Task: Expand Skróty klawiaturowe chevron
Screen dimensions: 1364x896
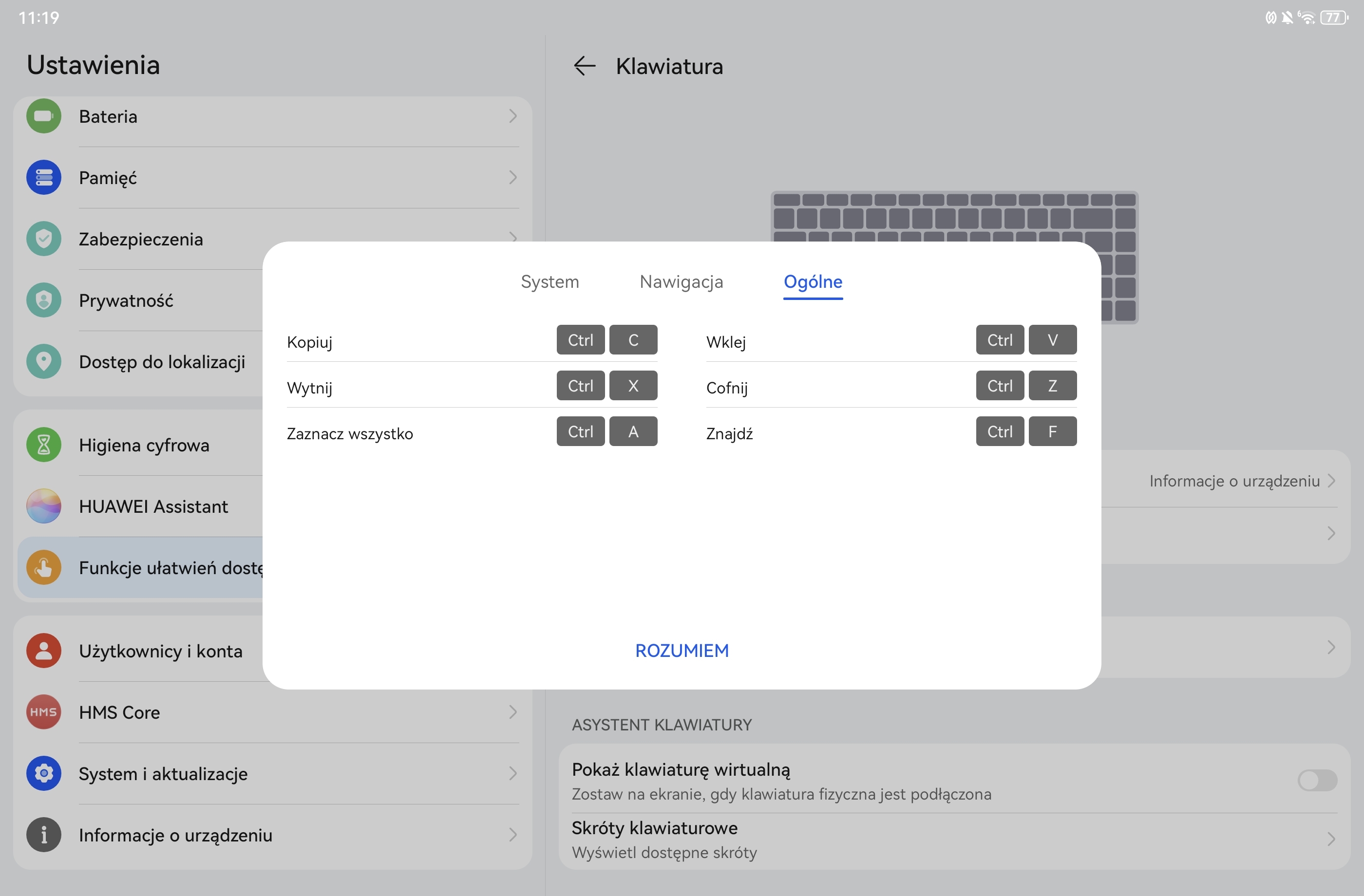Action: click(x=1331, y=840)
